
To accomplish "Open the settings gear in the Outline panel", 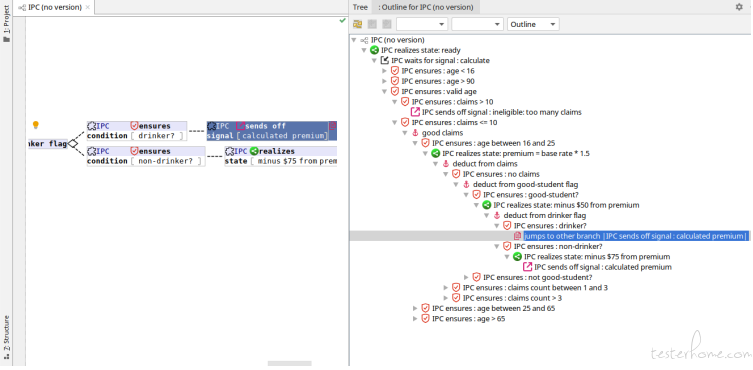I will (x=739, y=7).
